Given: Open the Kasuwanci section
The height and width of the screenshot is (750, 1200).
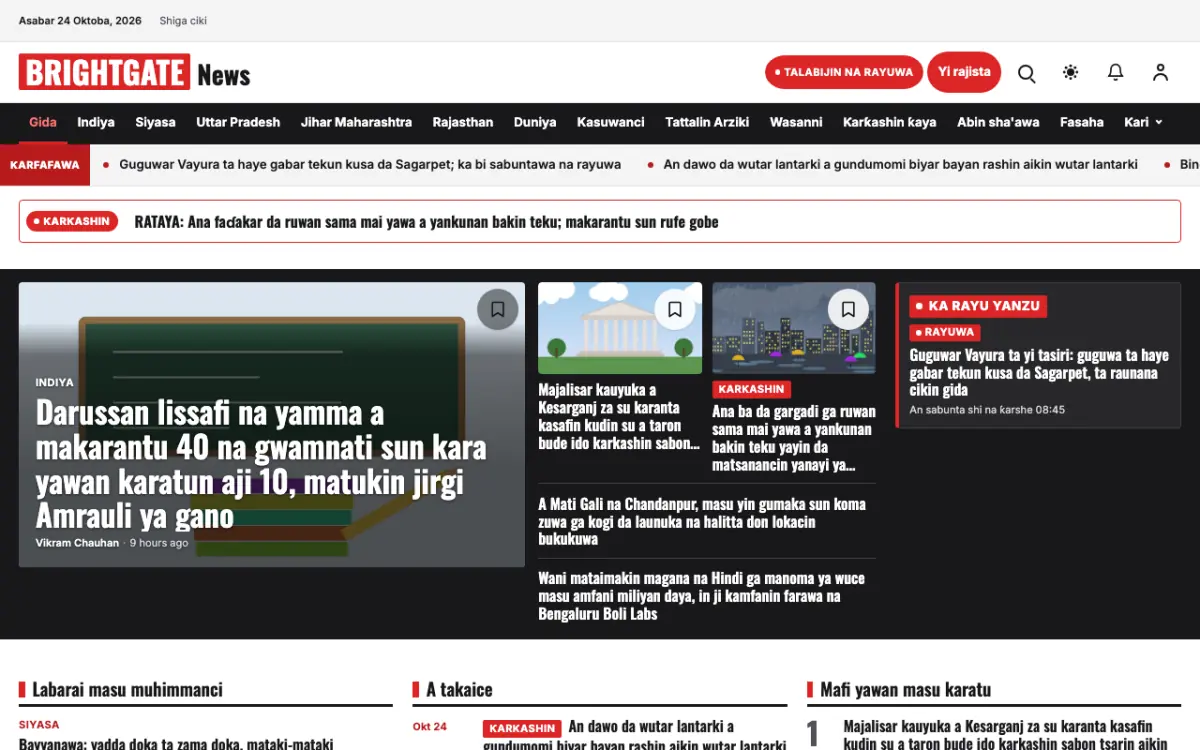Looking at the screenshot, I should pyautogui.click(x=611, y=122).
